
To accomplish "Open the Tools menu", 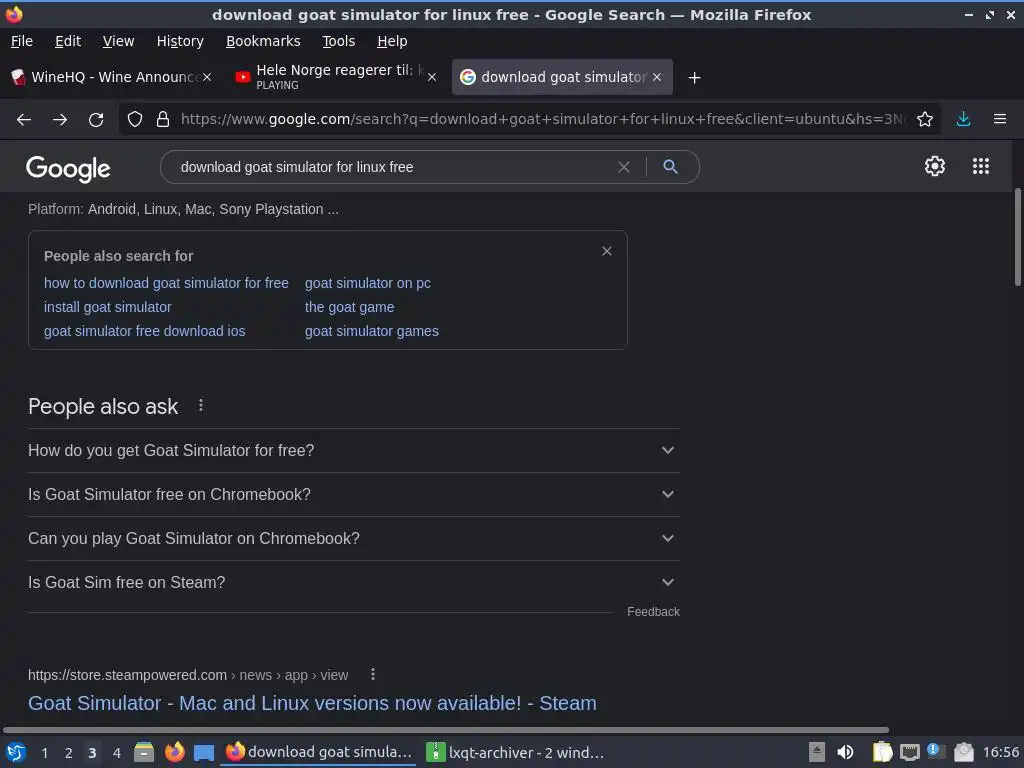I will [338, 41].
